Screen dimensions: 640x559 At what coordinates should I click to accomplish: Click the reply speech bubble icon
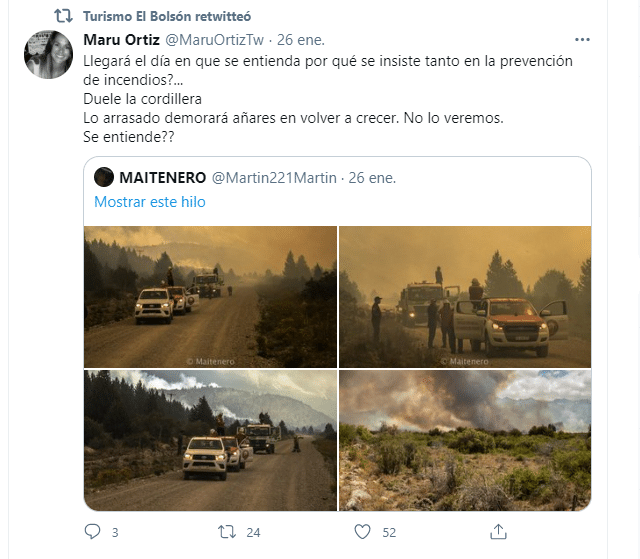[92, 532]
